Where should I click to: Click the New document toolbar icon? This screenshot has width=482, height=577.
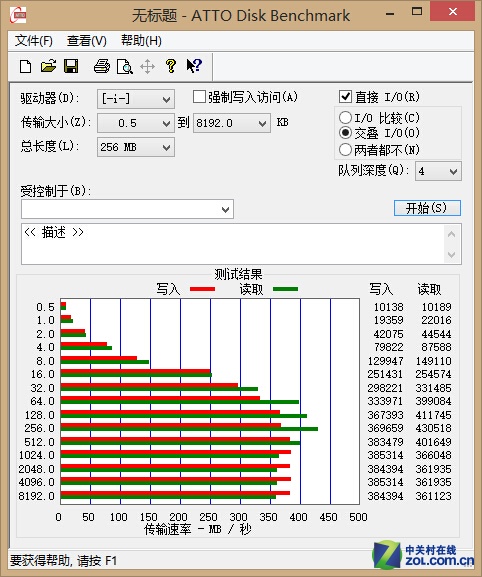(25, 67)
